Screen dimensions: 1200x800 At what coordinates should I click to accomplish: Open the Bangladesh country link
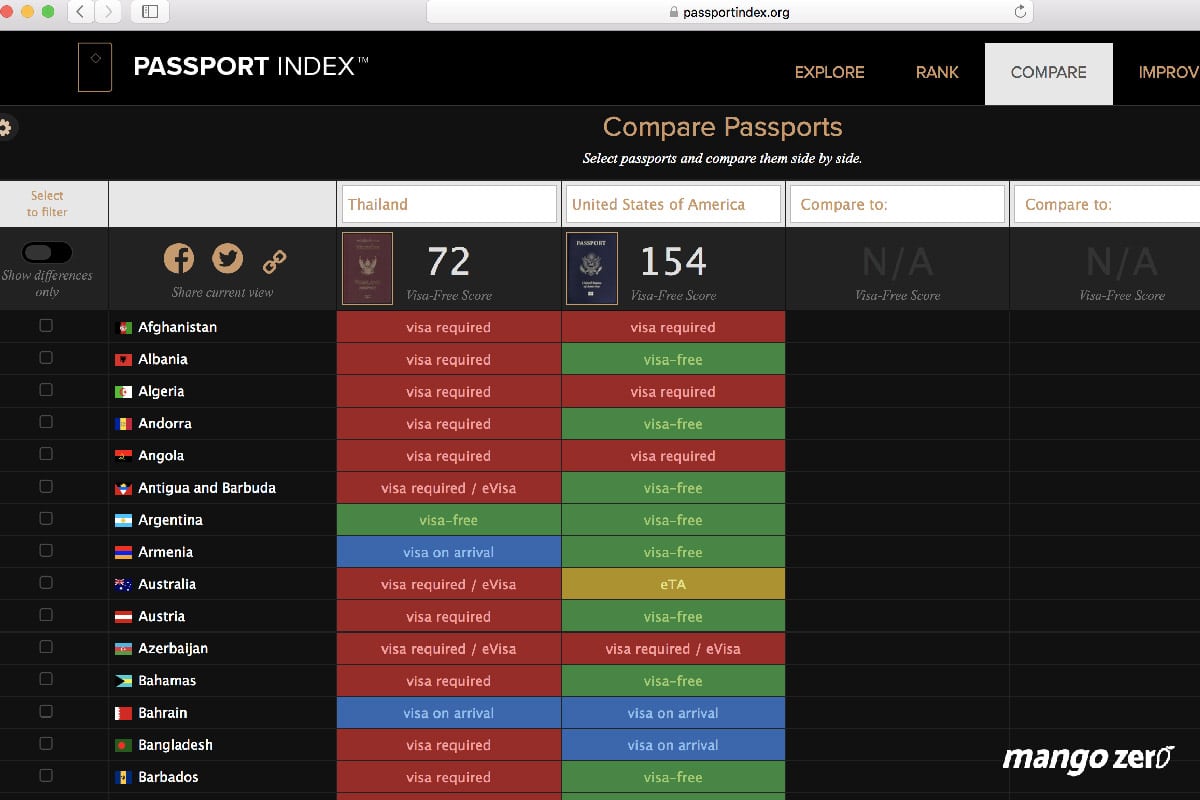pyautogui.click(x=175, y=745)
